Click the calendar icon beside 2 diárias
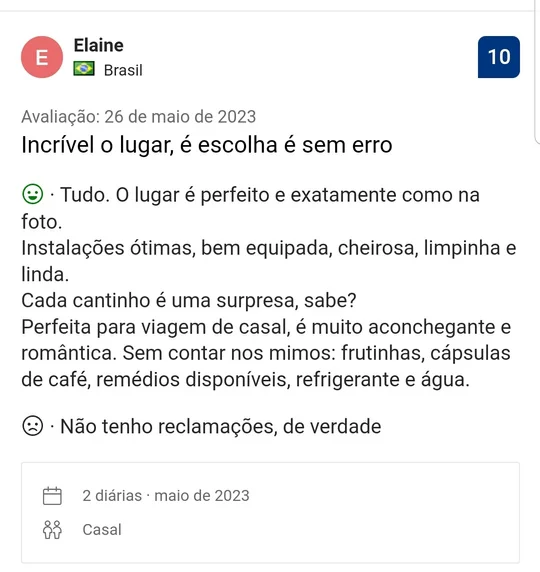Image resolution: width=540 pixels, height=572 pixels. pos(52,496)
